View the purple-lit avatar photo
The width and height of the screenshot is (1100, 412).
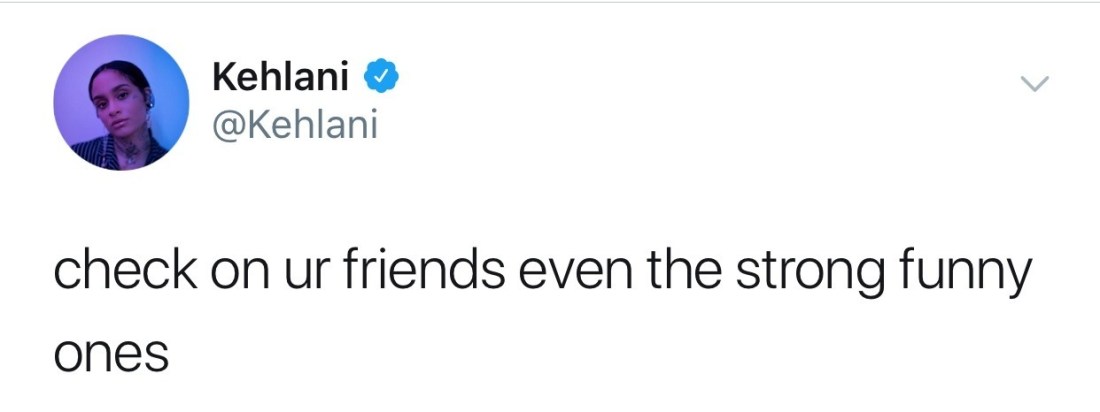click(121, 102)
